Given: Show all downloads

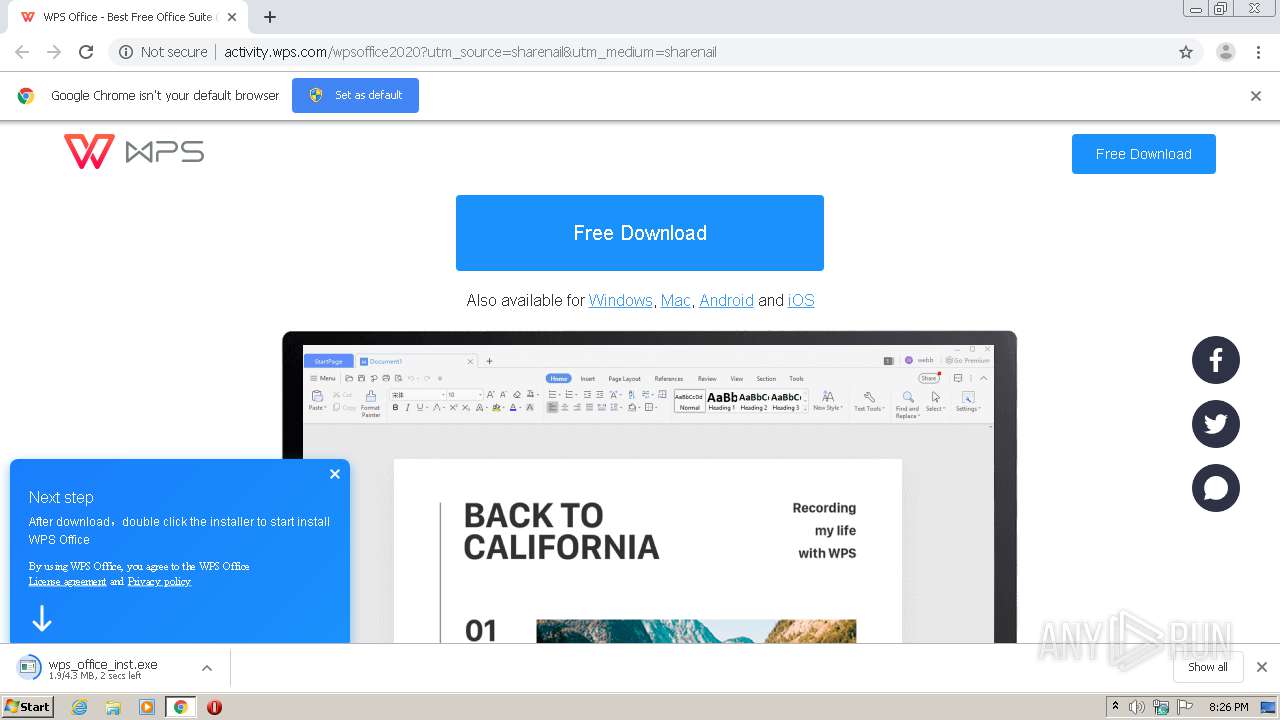Looking at the screenshot, I should (x=1208, y=667).
